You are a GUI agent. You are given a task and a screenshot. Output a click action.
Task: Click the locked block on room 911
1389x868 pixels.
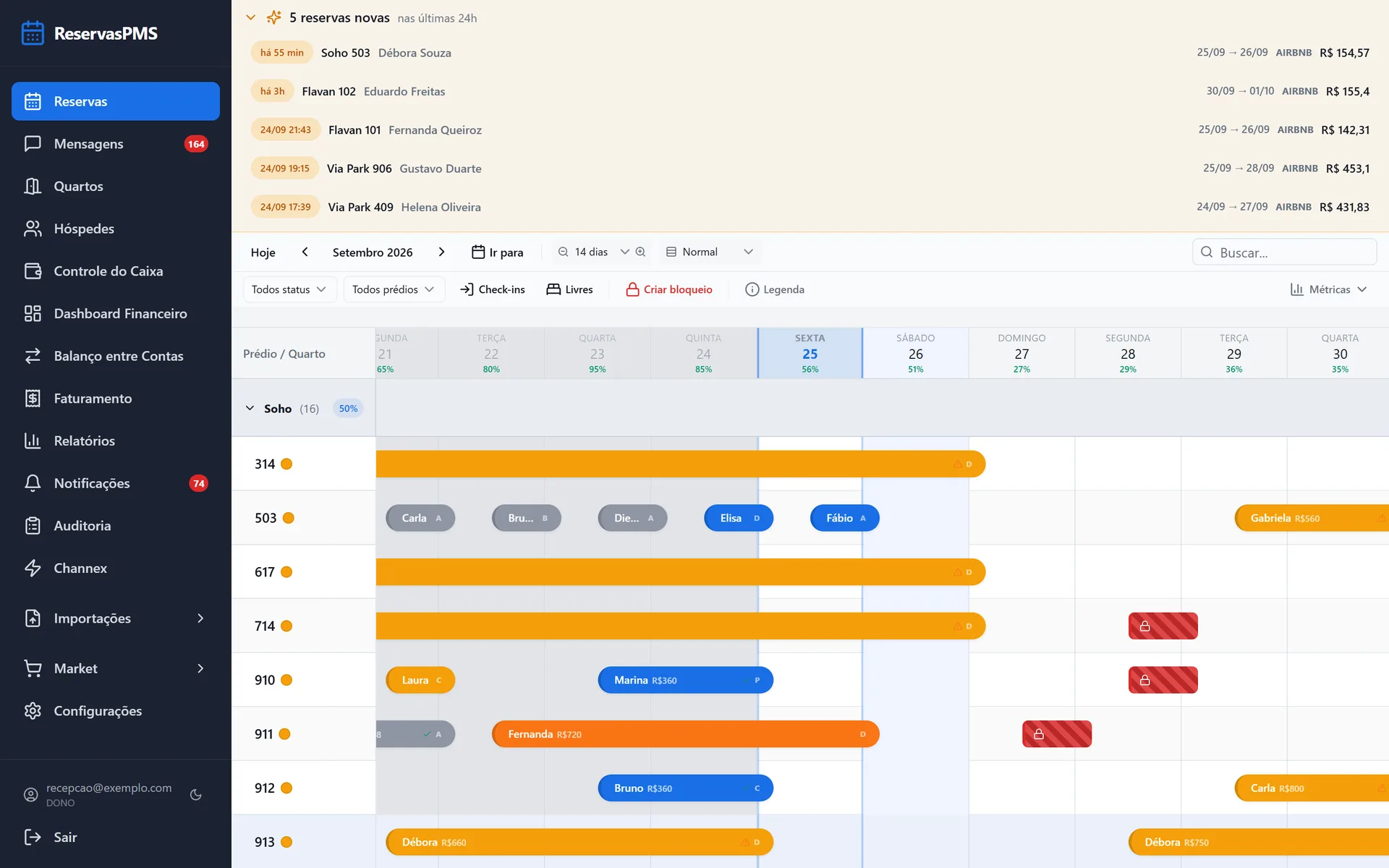(1057, 734)
